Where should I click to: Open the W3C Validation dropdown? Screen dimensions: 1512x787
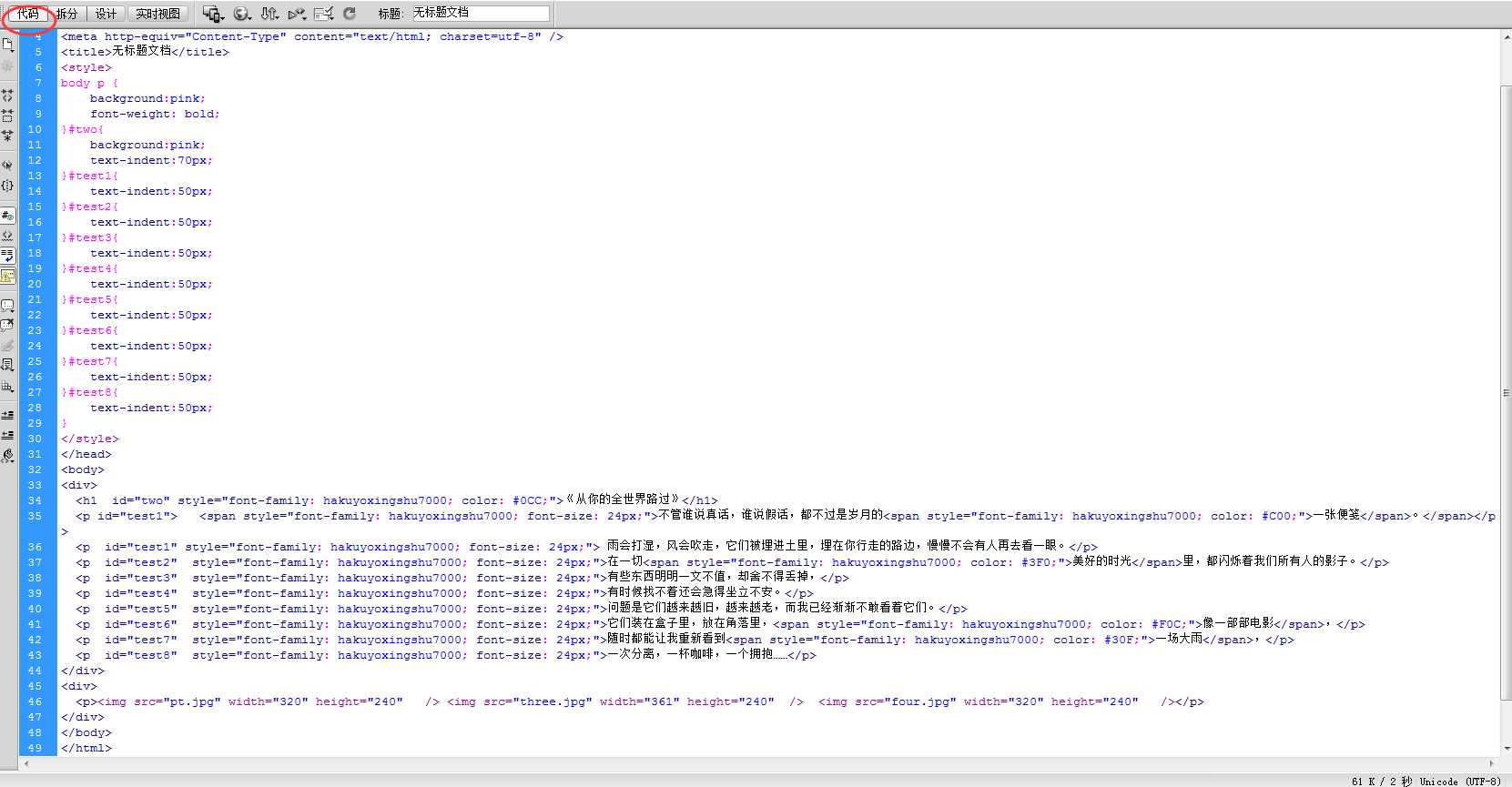[x=297, y=14]
